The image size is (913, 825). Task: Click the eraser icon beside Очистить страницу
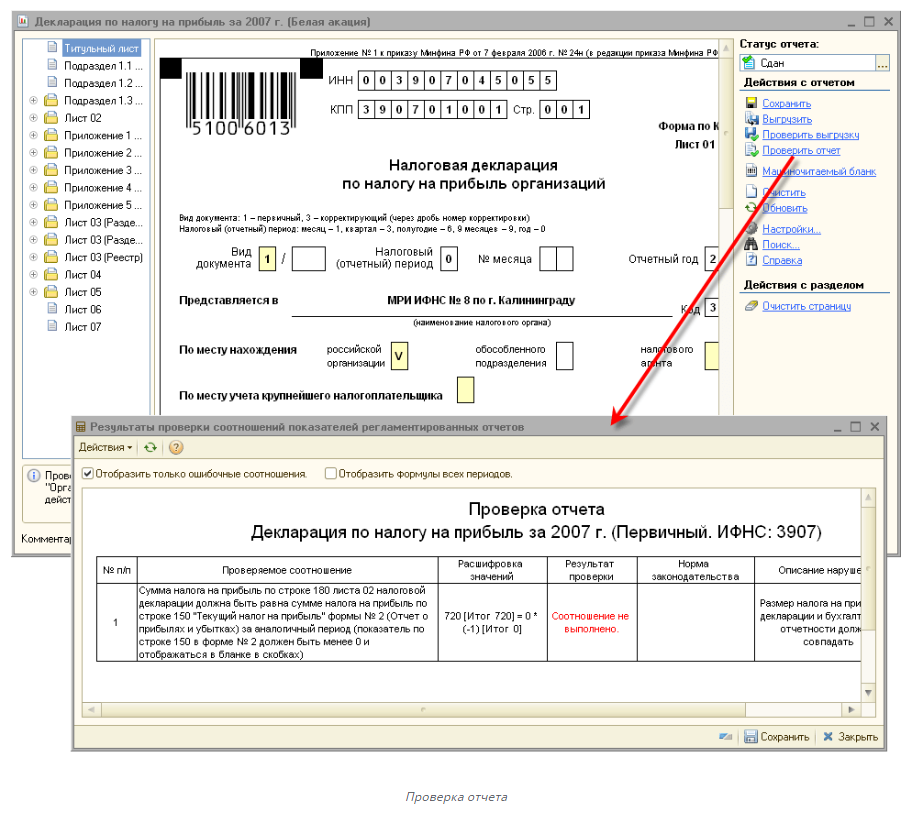[751, 306]
